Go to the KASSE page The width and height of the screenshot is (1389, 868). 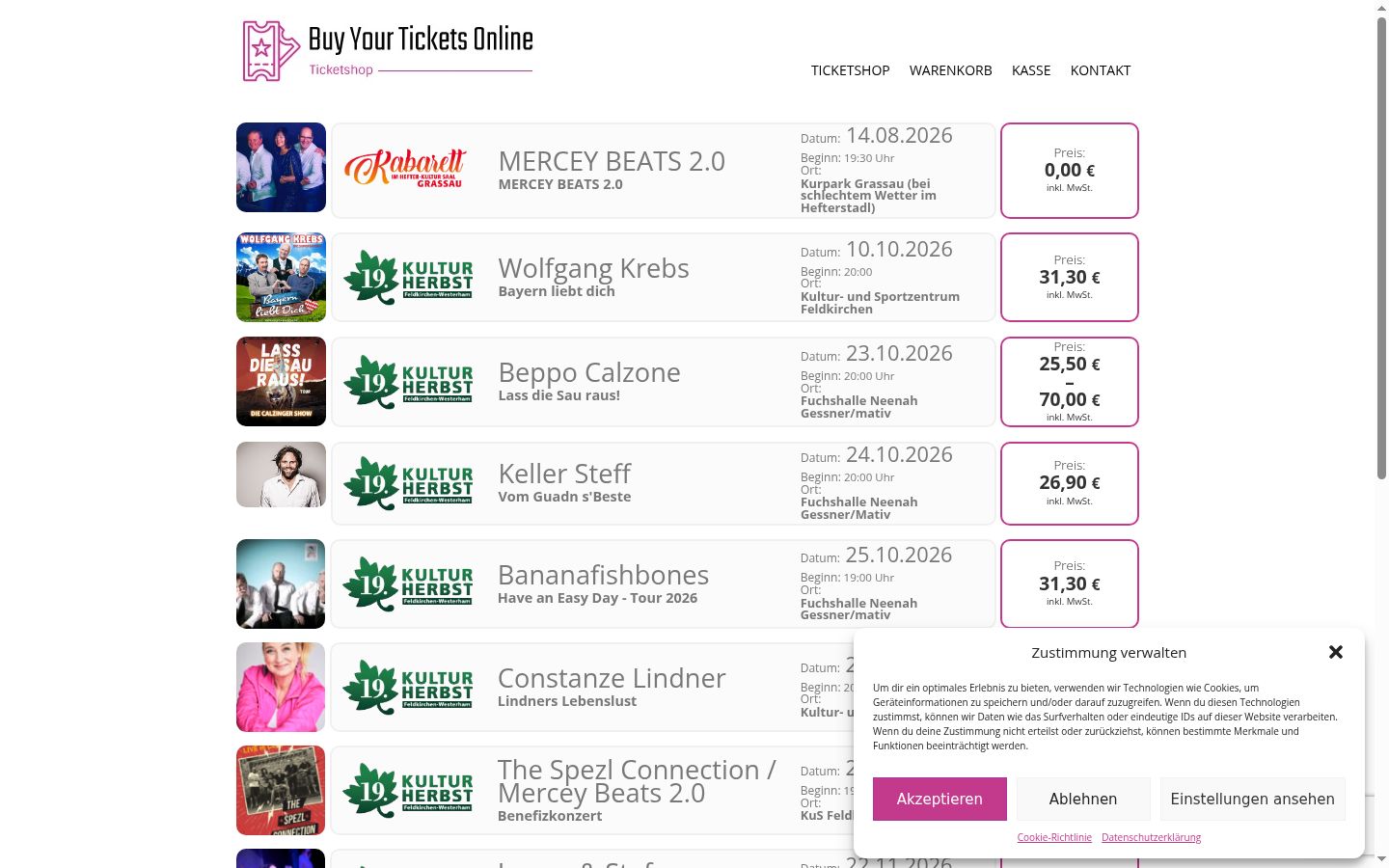pyautogui.click(x=1031, y=70)
